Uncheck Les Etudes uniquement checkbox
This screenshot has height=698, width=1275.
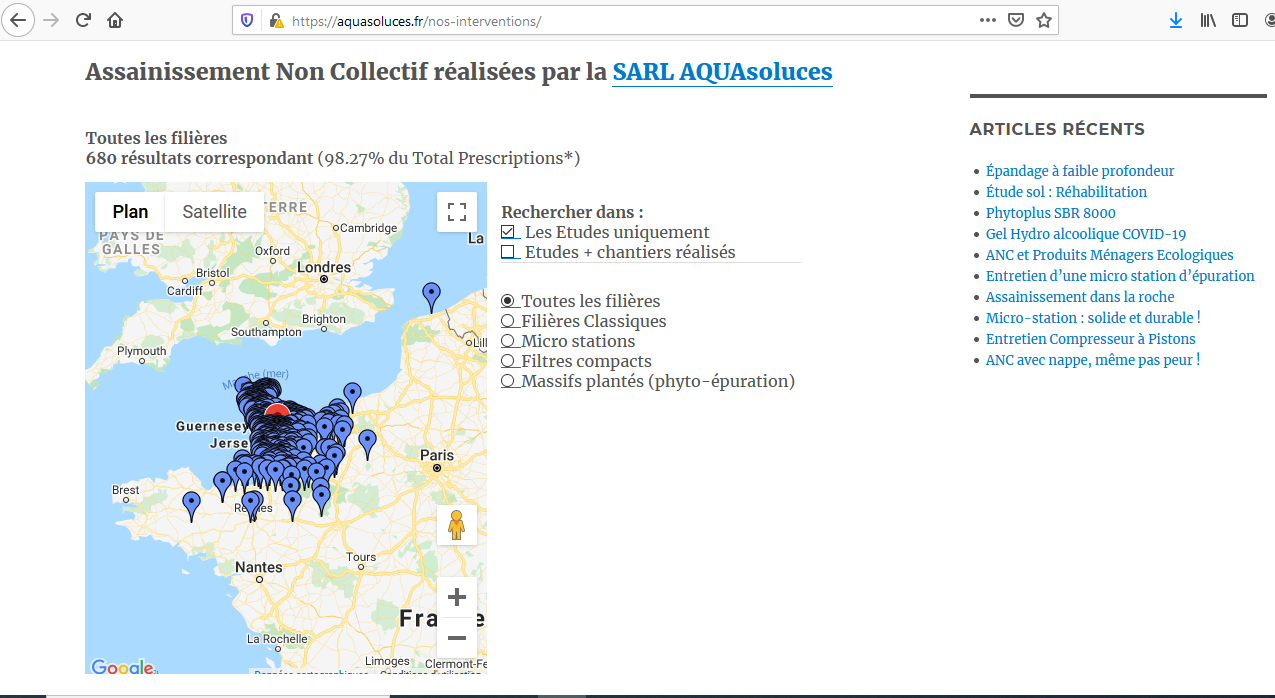click(x=509, y=232)
